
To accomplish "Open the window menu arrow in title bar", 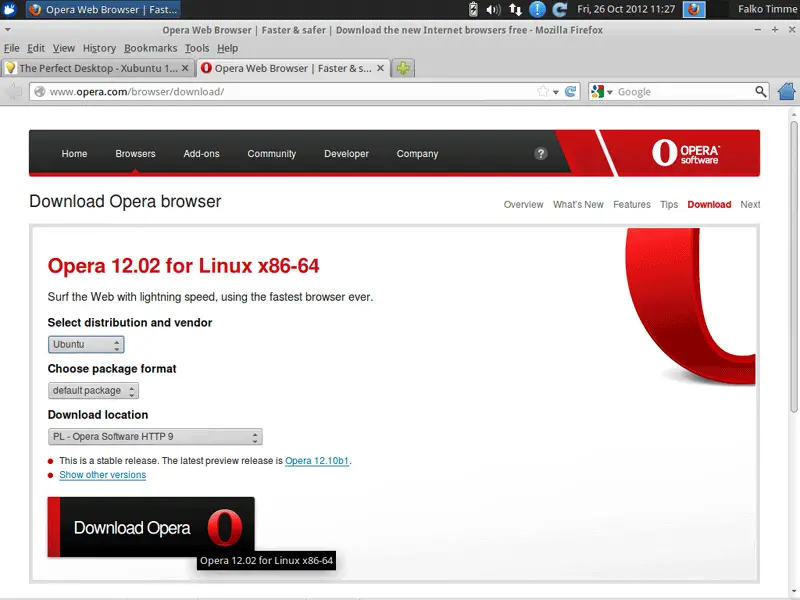I will click(7, 30).
